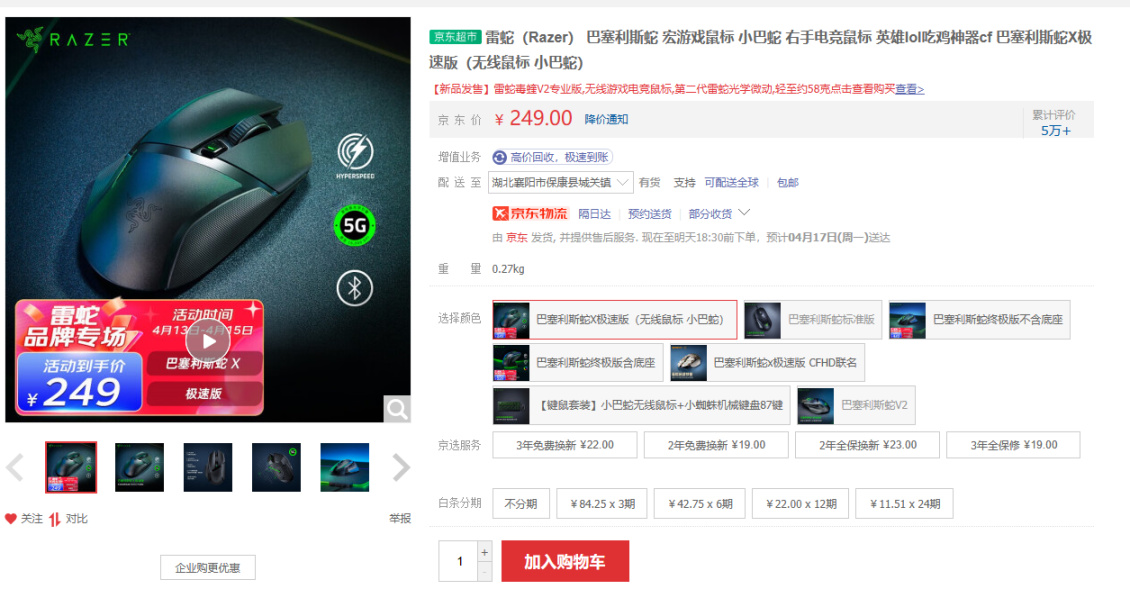The width and height of the screenshot is (1130, 589).
Task: Click the ¥249.00 price text
Action: pos(533,118)
